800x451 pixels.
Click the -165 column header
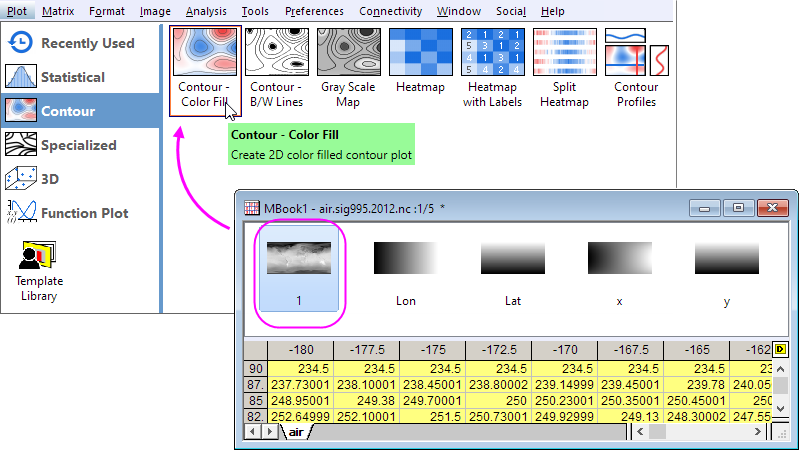(696, 350)
